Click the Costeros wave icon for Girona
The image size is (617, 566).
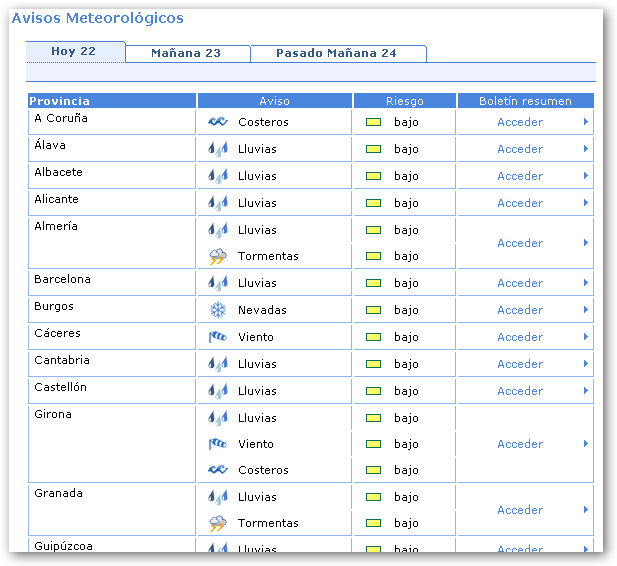tap(217, 470)
